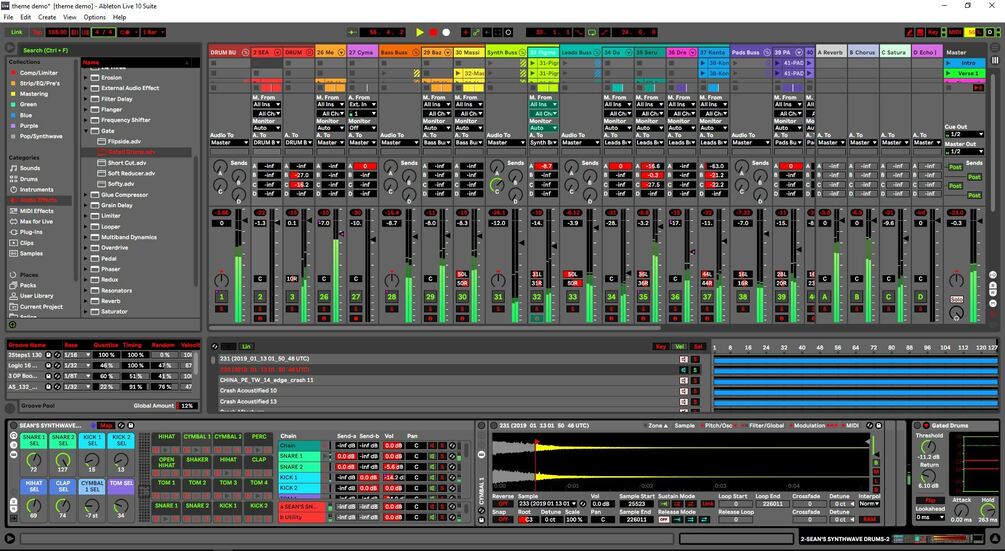Launch the Intro scene

tap(949, 63)
